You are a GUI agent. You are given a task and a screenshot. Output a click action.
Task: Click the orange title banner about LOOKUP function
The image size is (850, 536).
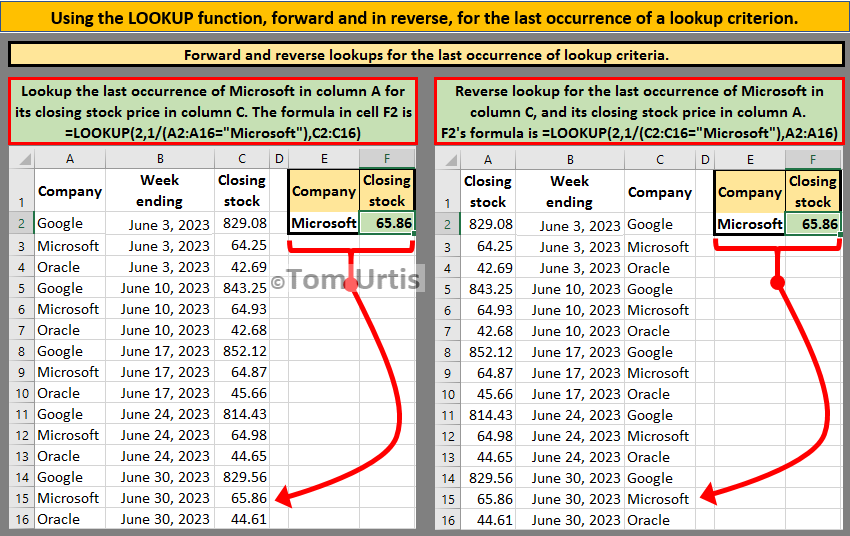424,18
